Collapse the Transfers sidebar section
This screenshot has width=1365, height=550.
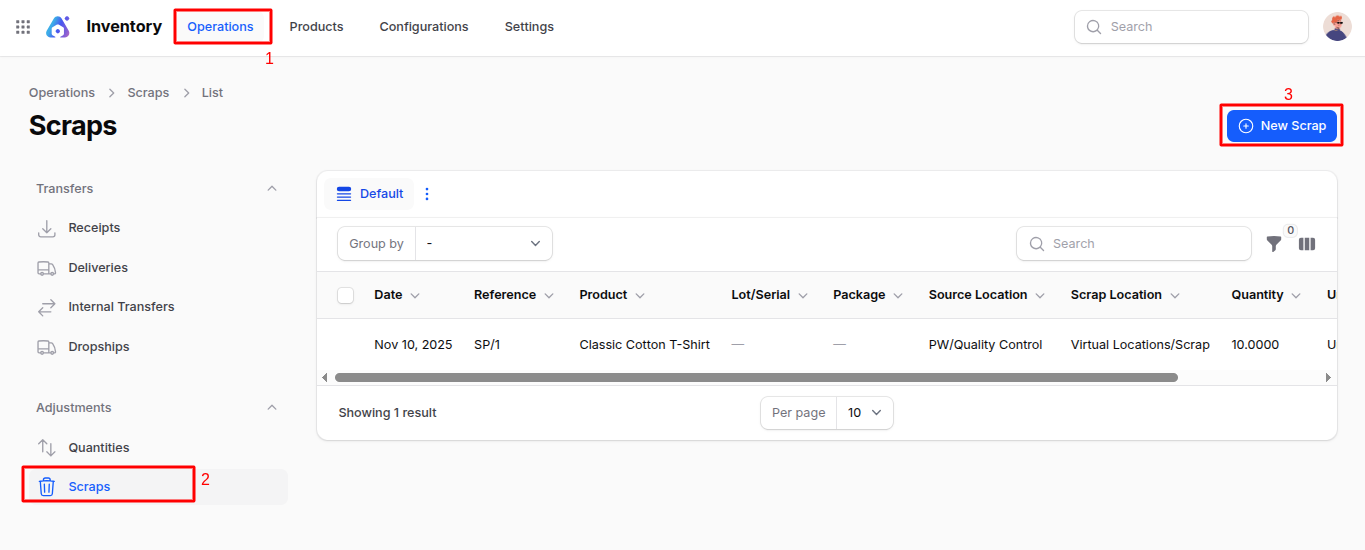pos(272,189)
